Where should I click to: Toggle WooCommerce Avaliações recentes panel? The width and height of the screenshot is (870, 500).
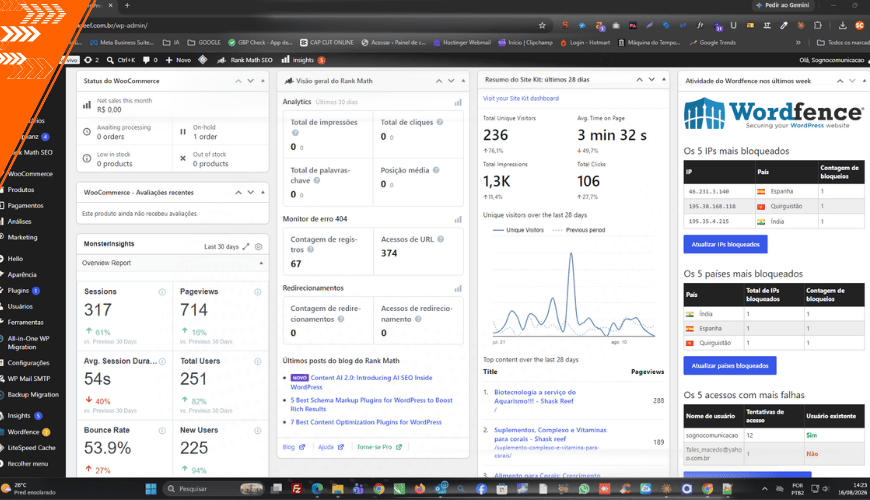(262, 193)
